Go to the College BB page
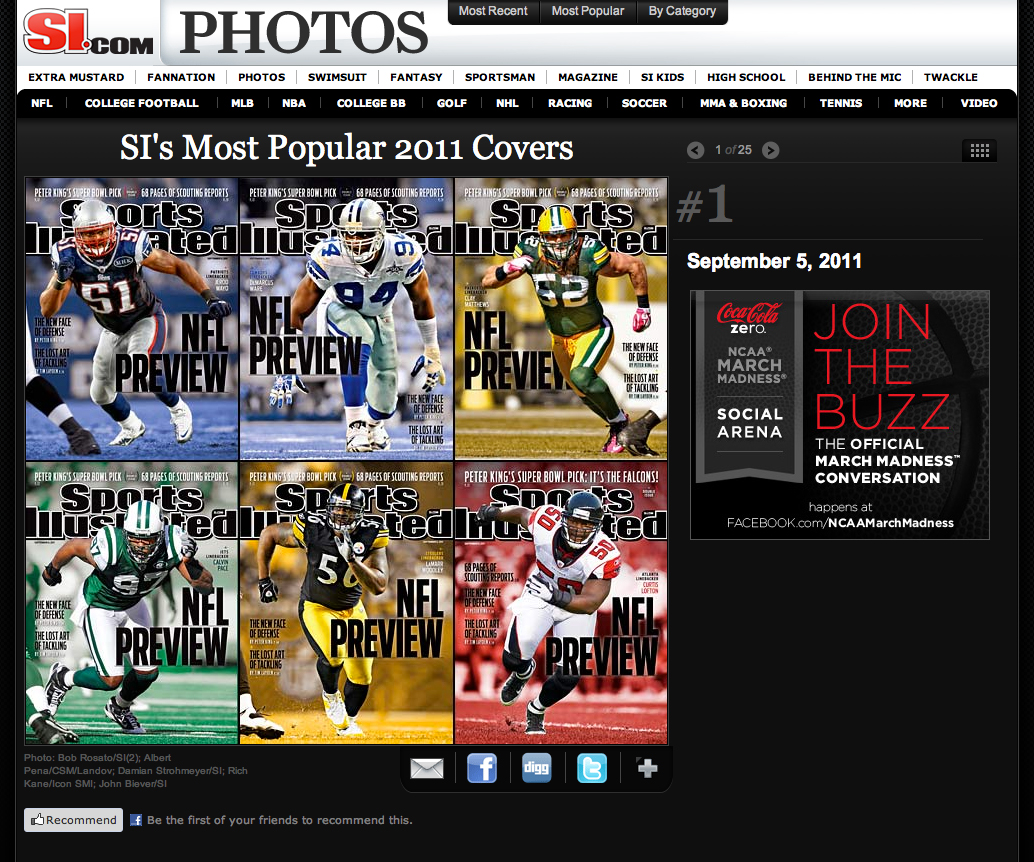Screen dimensions: 1034x862 (x=371, y=103)
